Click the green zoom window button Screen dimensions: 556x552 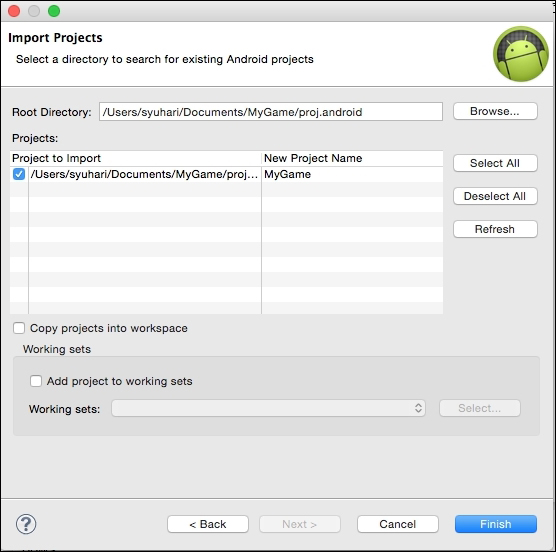(54, 11)
